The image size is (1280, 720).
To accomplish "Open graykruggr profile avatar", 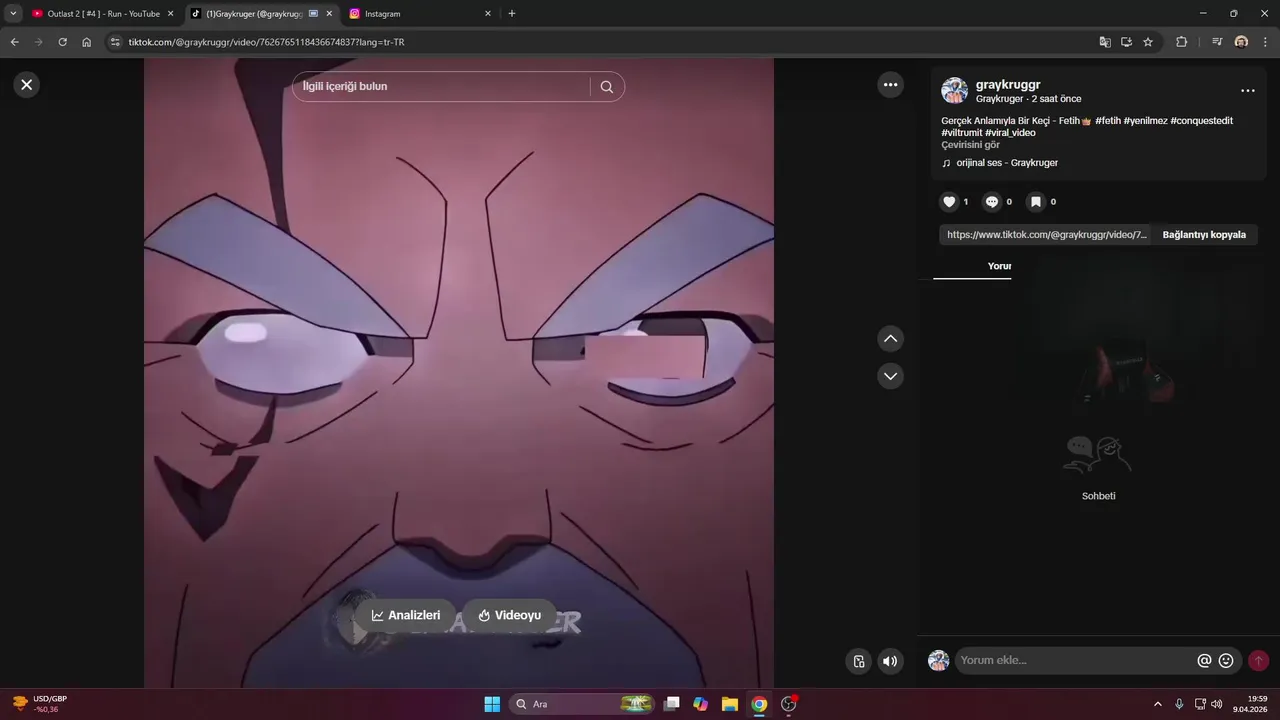I will pos(954,91).
